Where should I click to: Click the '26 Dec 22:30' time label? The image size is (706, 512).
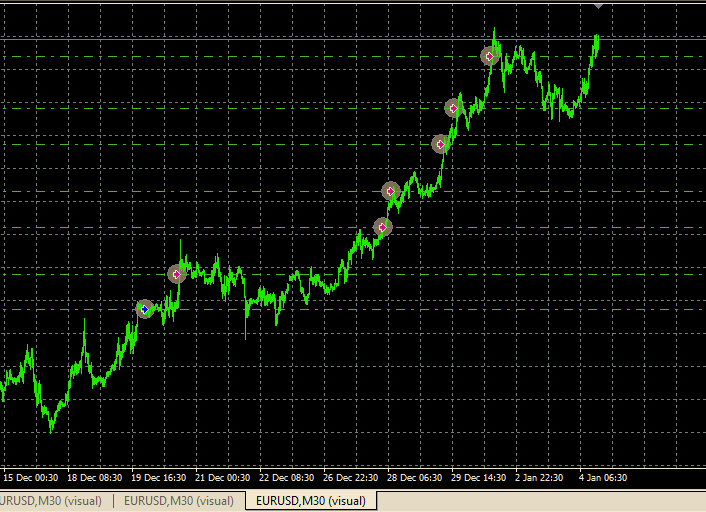coord(350,478)
